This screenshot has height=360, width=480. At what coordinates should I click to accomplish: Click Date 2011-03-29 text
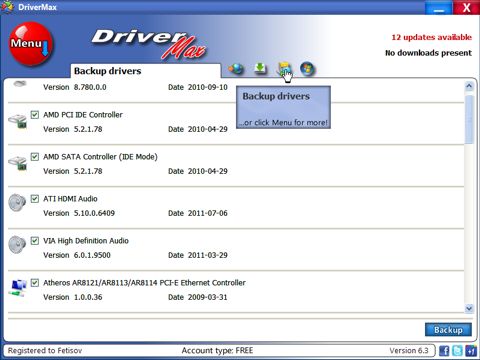tap(198, 255)
